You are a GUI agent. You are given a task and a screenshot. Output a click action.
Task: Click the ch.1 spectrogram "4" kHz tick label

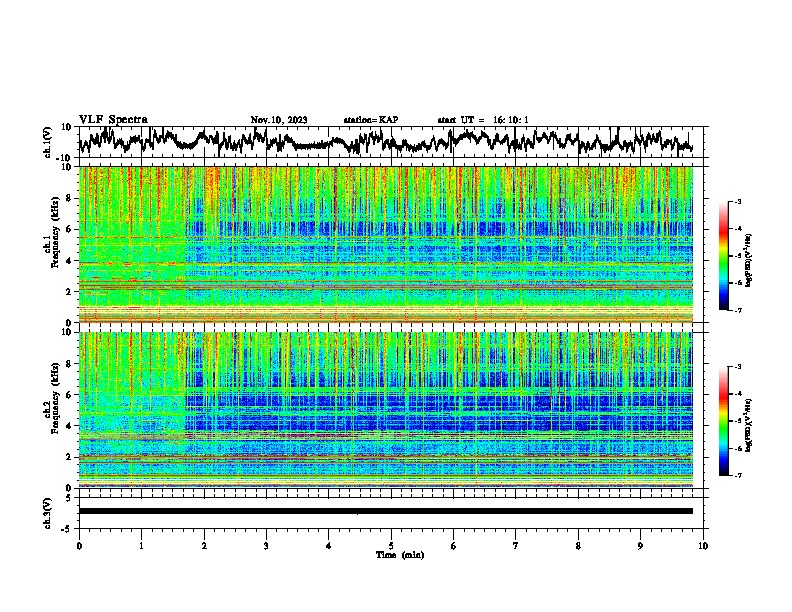point(70,261)
